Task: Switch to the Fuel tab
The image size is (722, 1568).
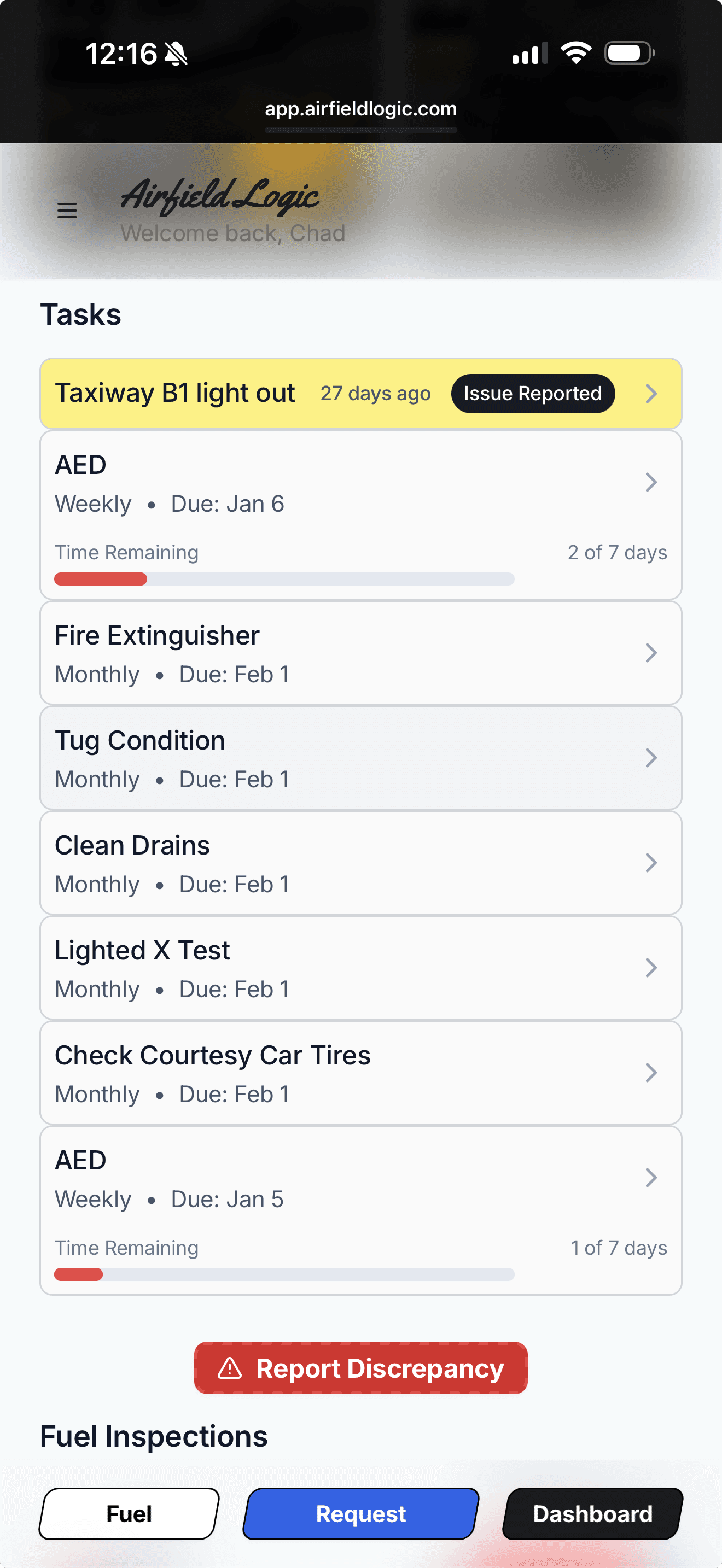Action: 129,1514
